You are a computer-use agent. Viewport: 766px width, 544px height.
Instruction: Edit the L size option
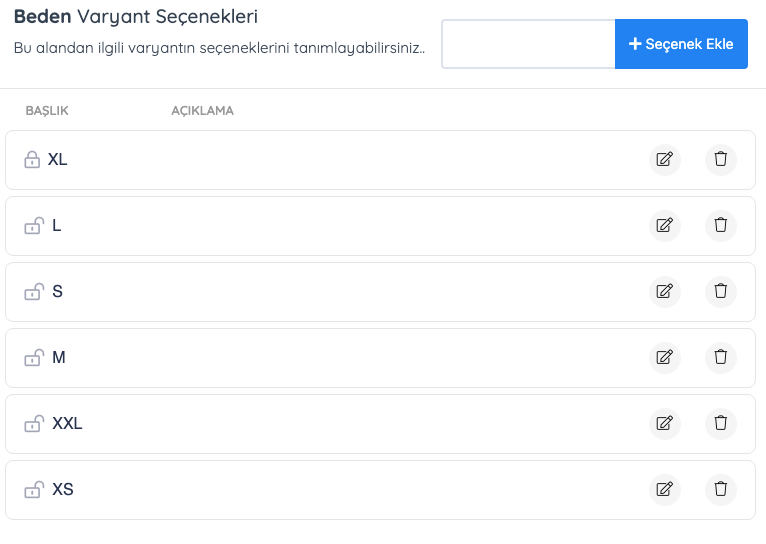tap(664, 226)
